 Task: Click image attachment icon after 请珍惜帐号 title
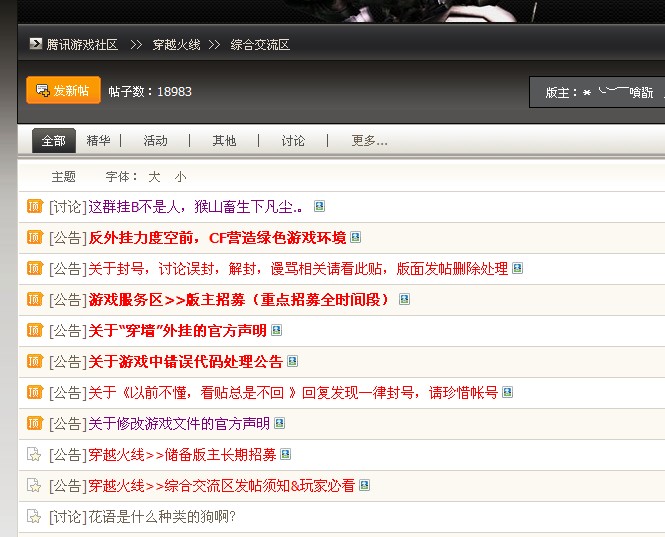click(508, 392)
